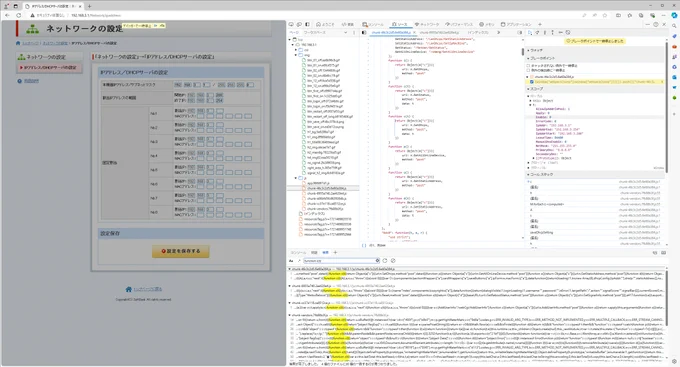This screenshot has width=680, height=367.
Task: Click the yellow save settings button
Action: tap(180, 251)
